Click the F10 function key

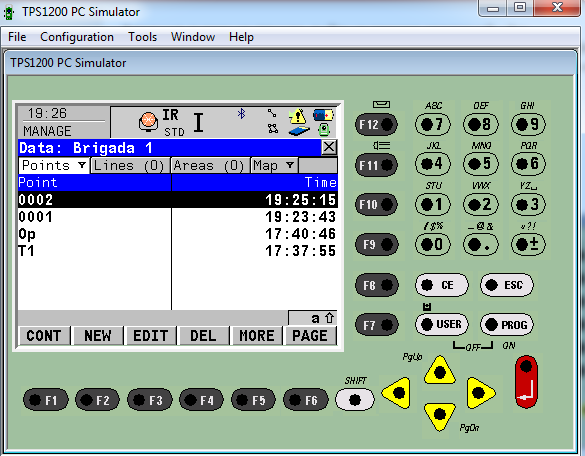point(376,204)
